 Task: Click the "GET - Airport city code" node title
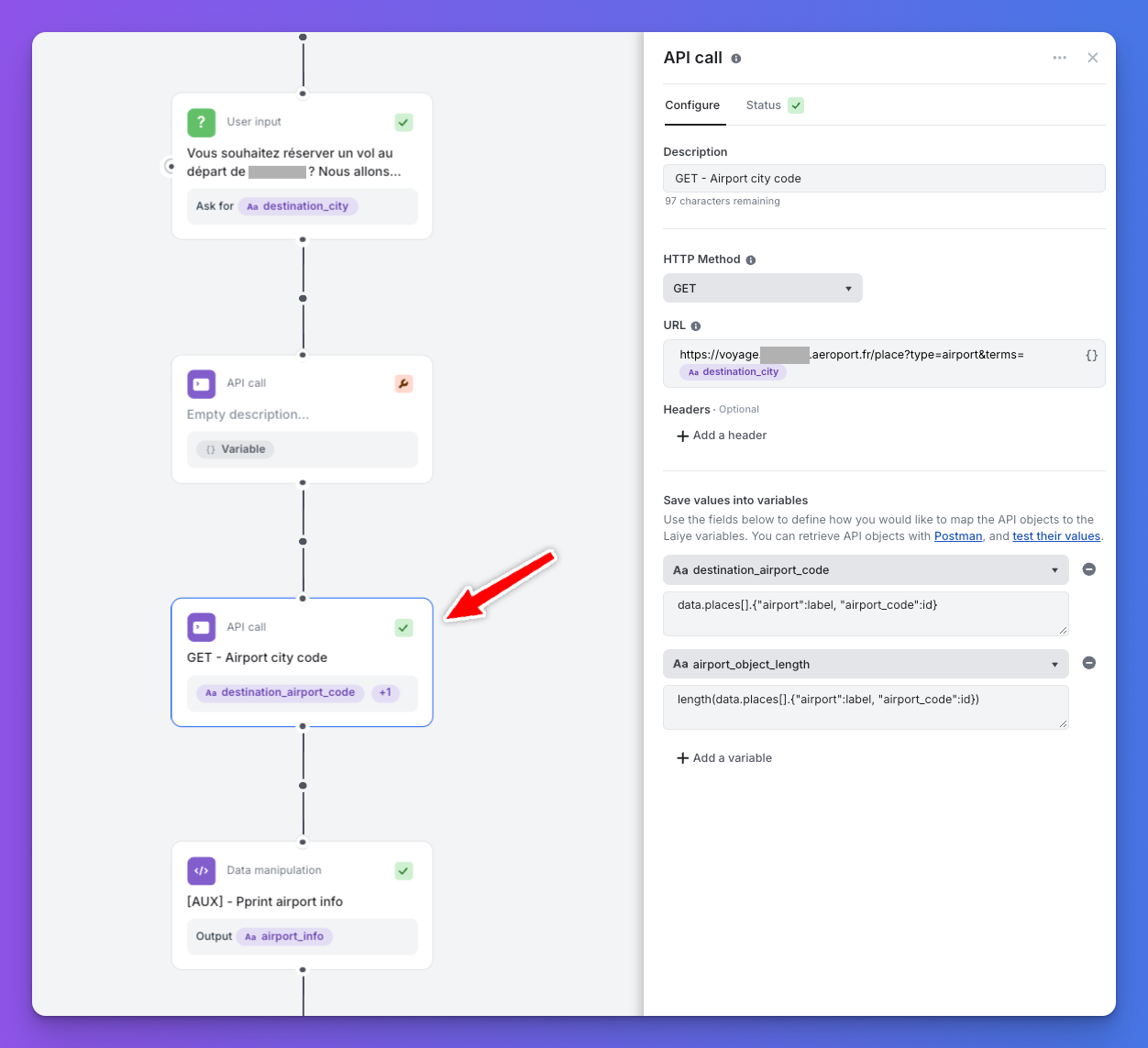point(257,657)
